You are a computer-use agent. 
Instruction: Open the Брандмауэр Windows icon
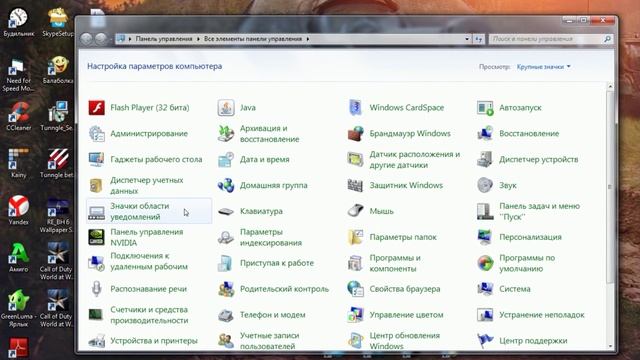tap(356, 133)
